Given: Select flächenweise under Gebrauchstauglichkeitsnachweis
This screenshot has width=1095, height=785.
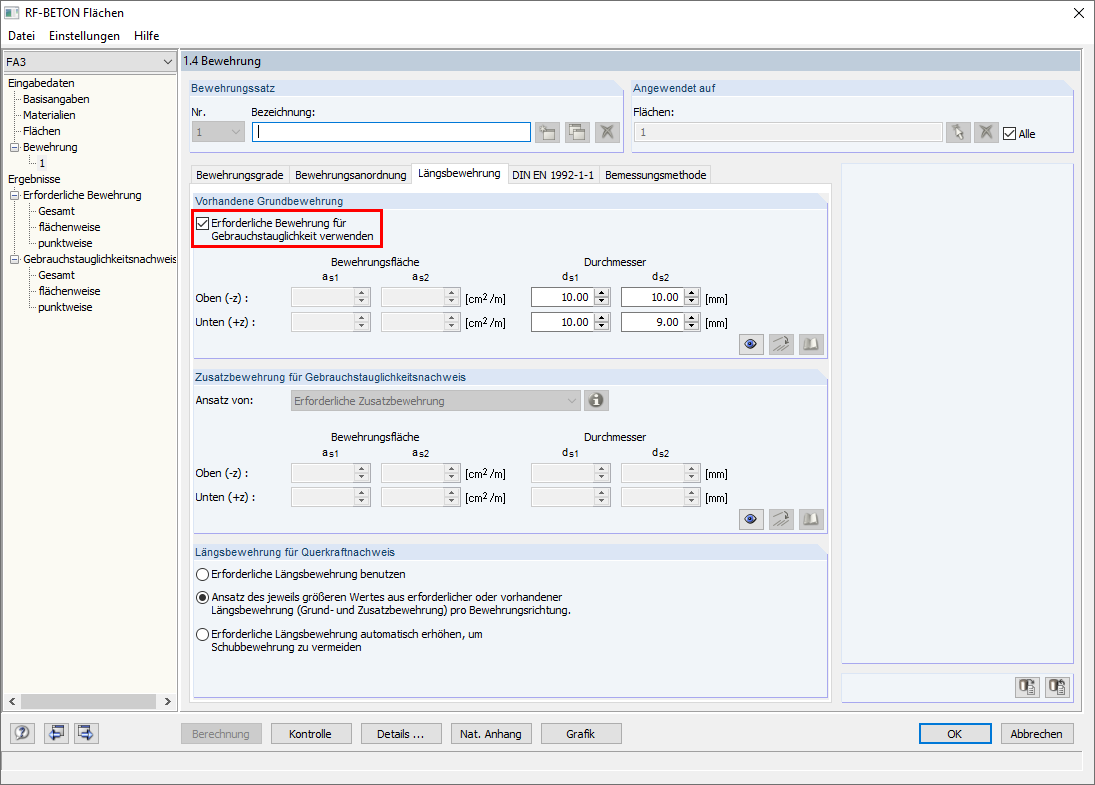Looking at the screenshot, I should click(69, 291).
